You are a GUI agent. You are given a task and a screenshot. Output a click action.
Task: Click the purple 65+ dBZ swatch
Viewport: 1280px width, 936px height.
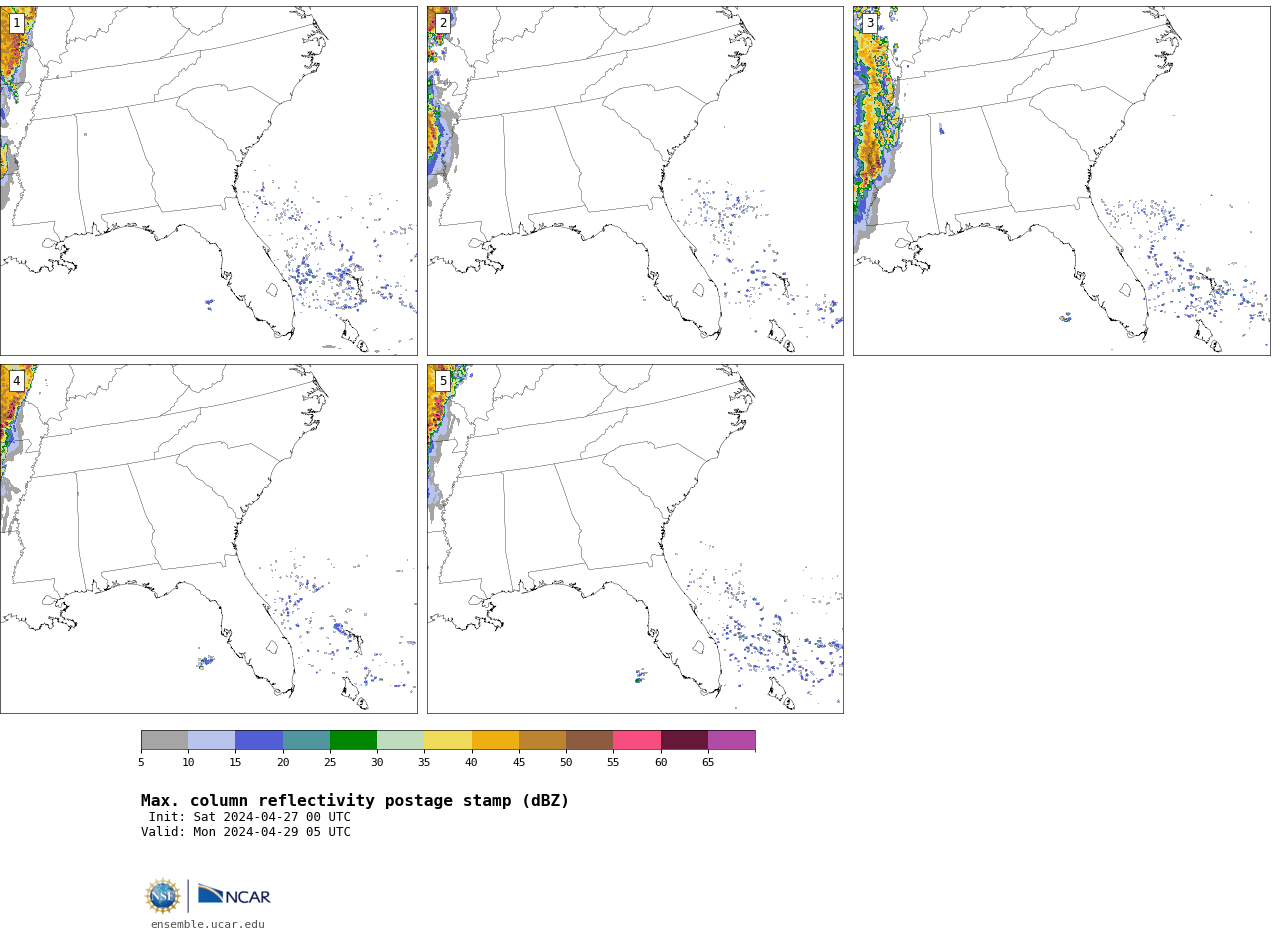click(731, 740)
